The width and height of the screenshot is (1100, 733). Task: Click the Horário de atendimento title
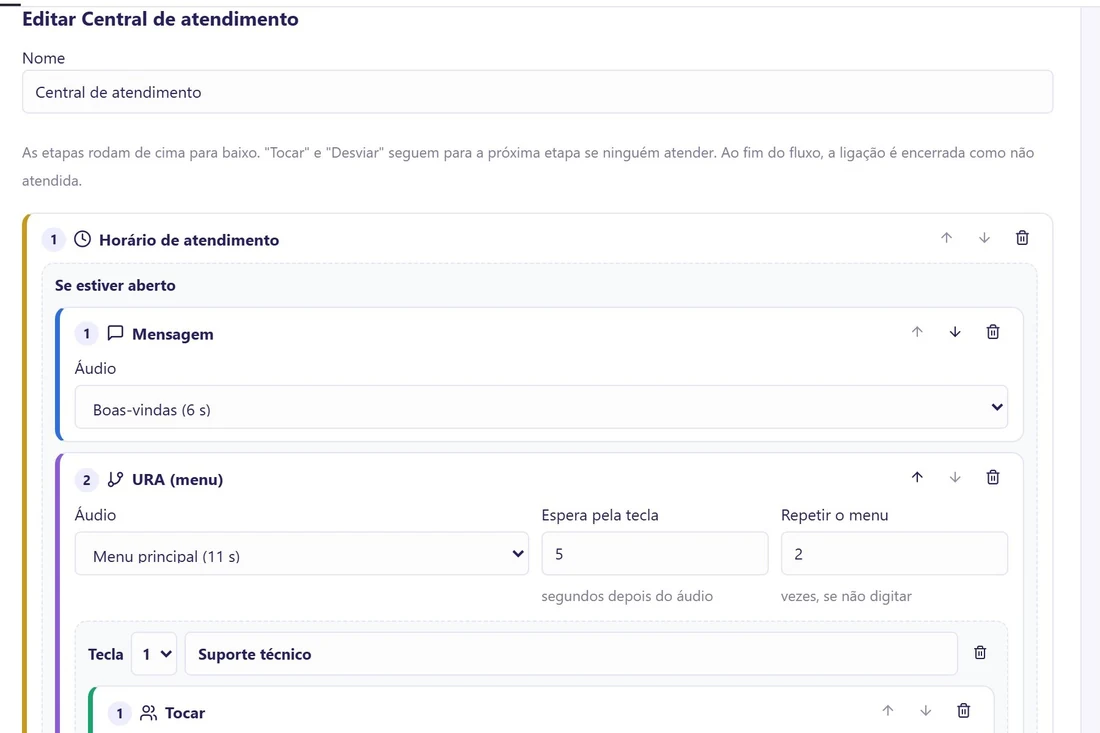click(189, 240)
